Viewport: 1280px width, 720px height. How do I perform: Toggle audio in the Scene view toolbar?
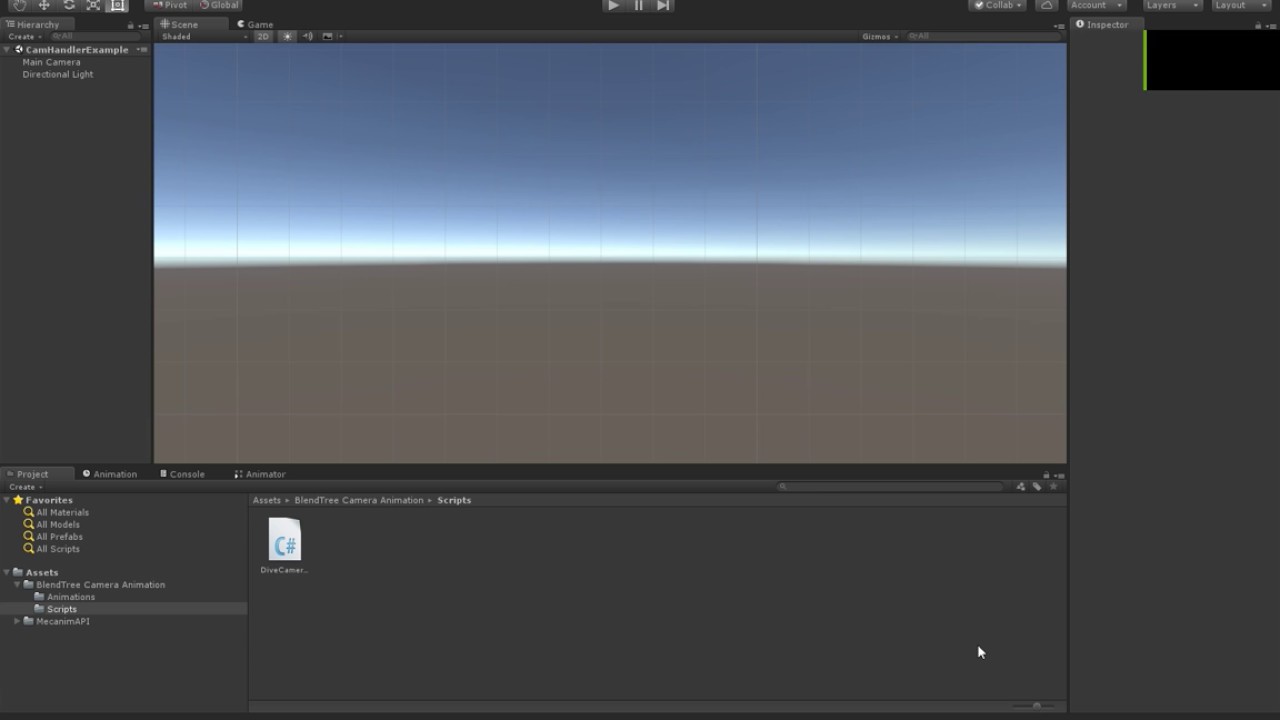tap(308, 36)
